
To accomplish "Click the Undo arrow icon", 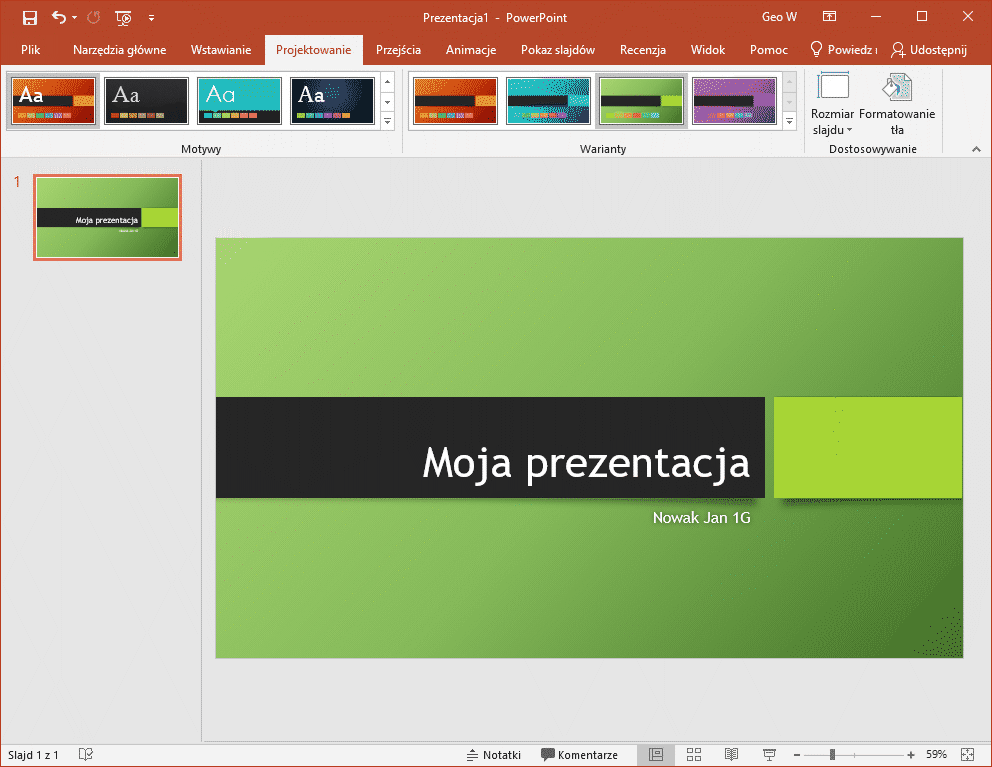I will [59, 17].
